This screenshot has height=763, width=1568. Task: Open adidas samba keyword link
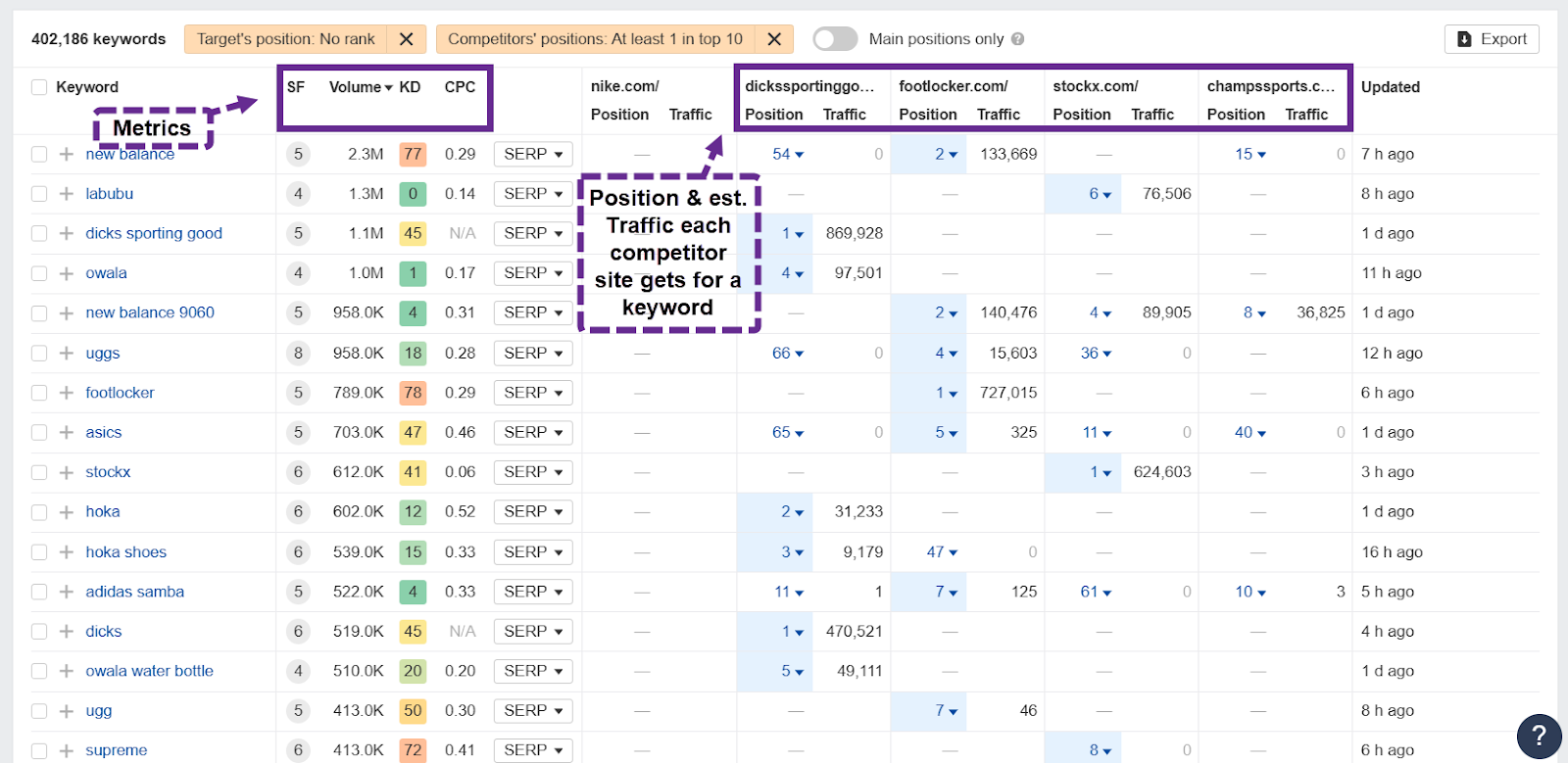pyautogui.click(x=135, y=592)
